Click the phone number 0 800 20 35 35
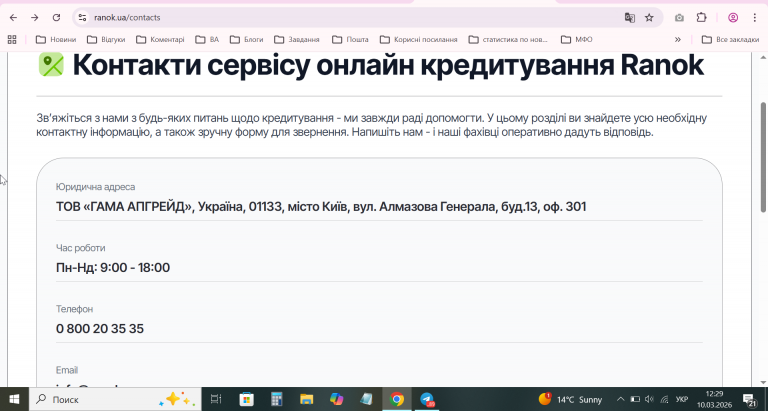The image size is (768, 411). click(100, 329)
